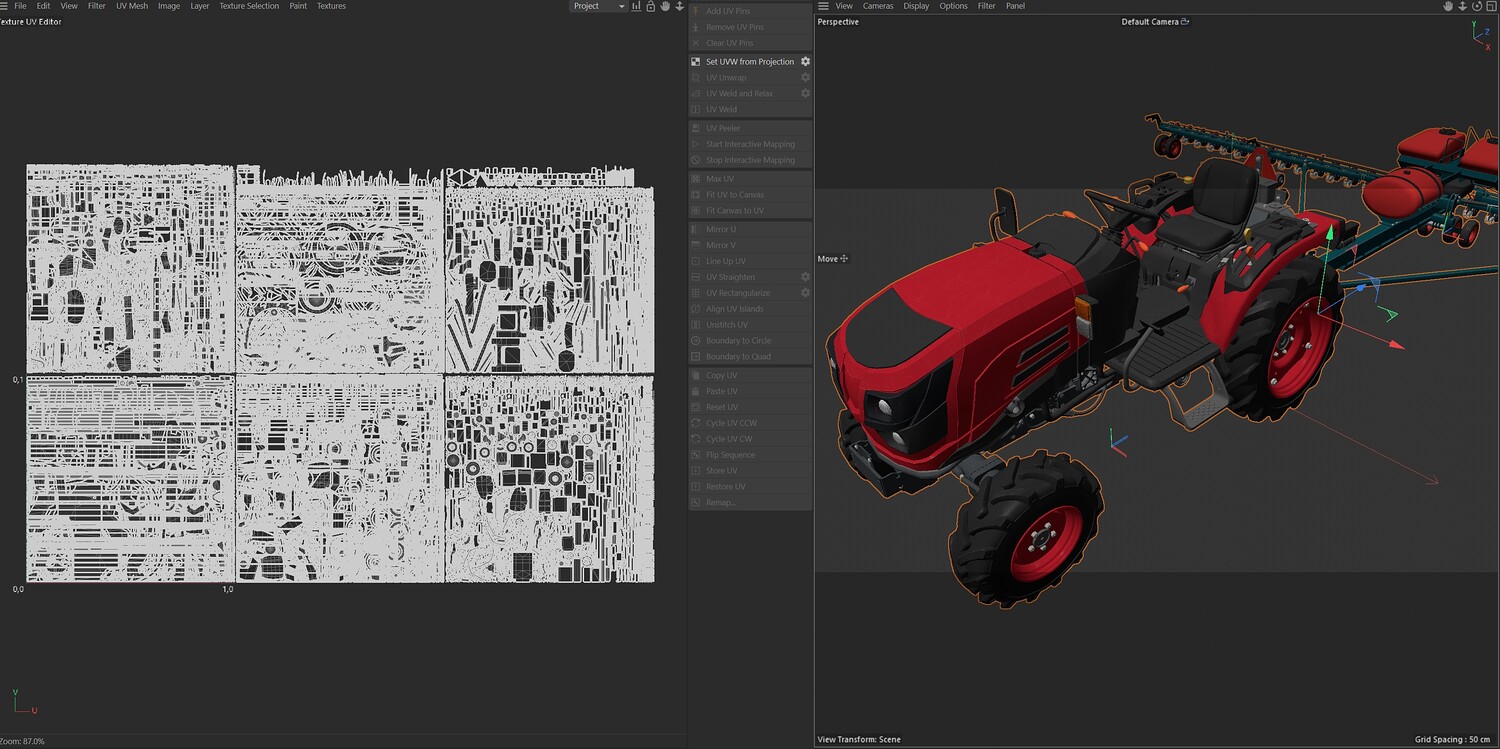Open the UV Mesh menu

click(x=132, y=6)
